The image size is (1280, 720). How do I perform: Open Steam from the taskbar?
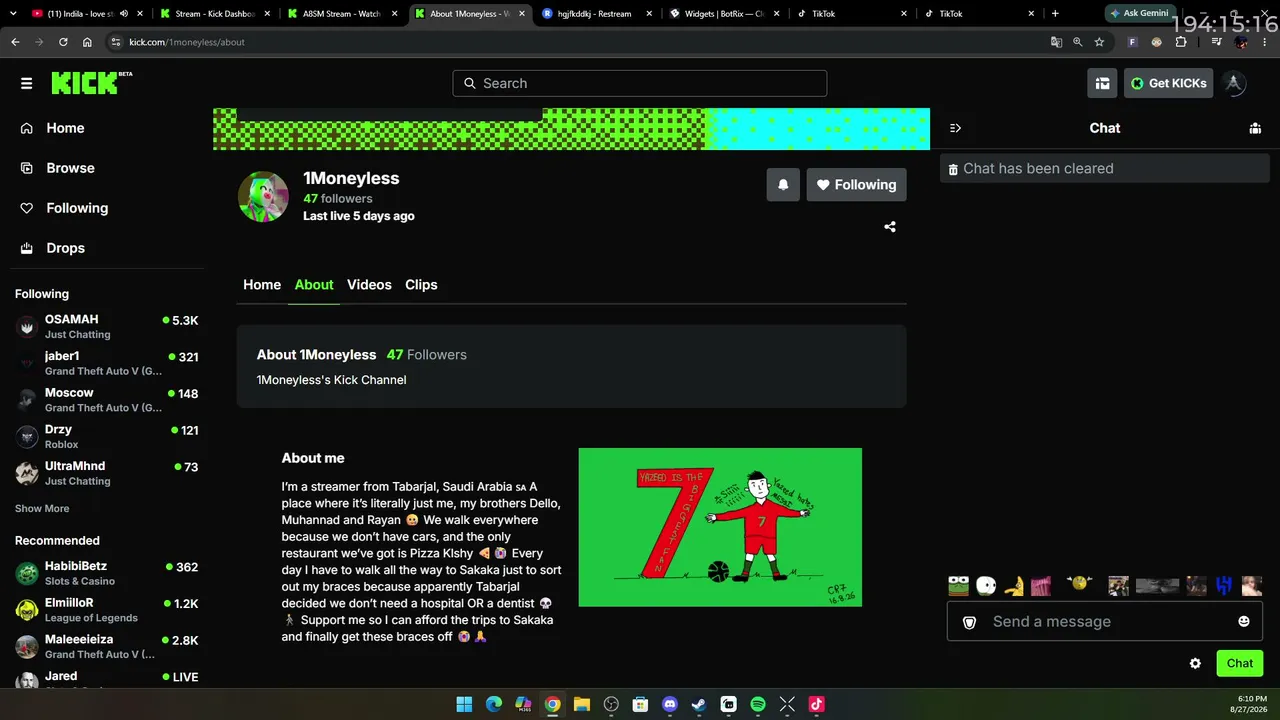(x=699, y=704)
